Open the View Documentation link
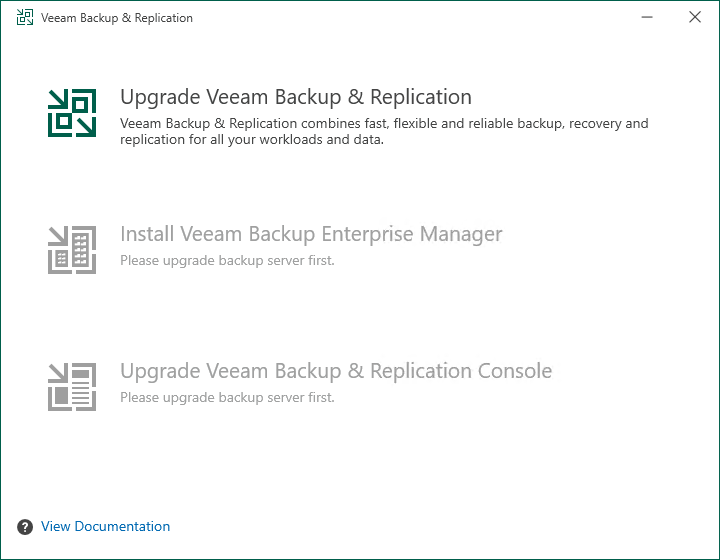Screen dimensions: 720x560 [105, 527]
